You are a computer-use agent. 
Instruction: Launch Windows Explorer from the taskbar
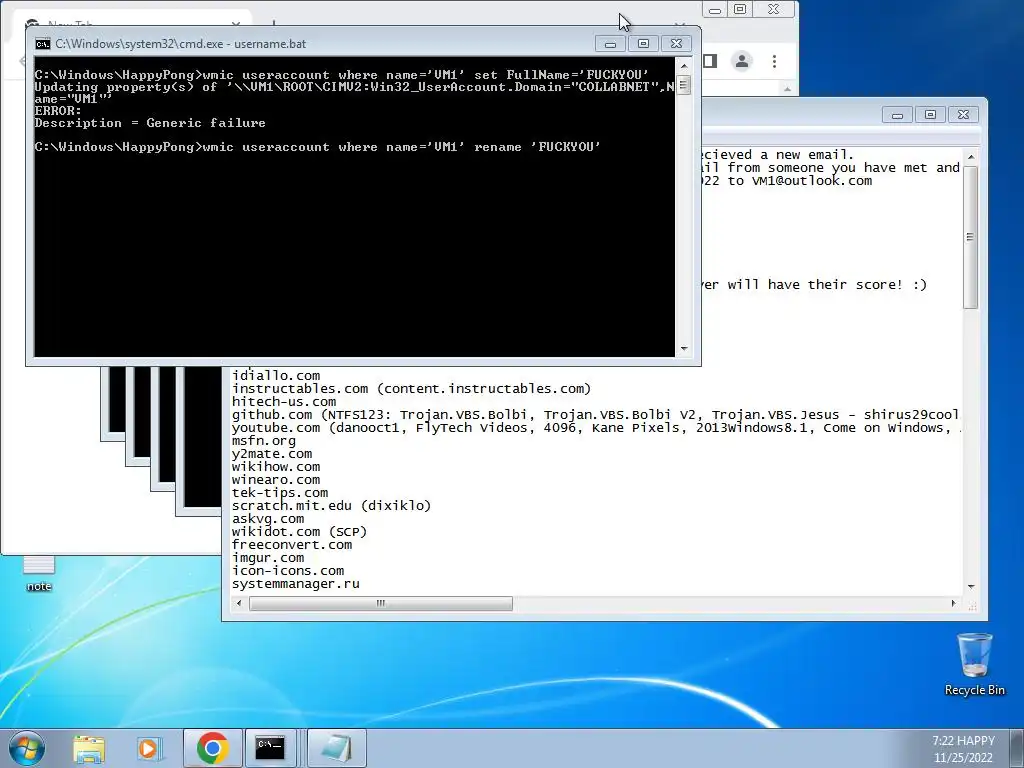(x=89, y=748)
